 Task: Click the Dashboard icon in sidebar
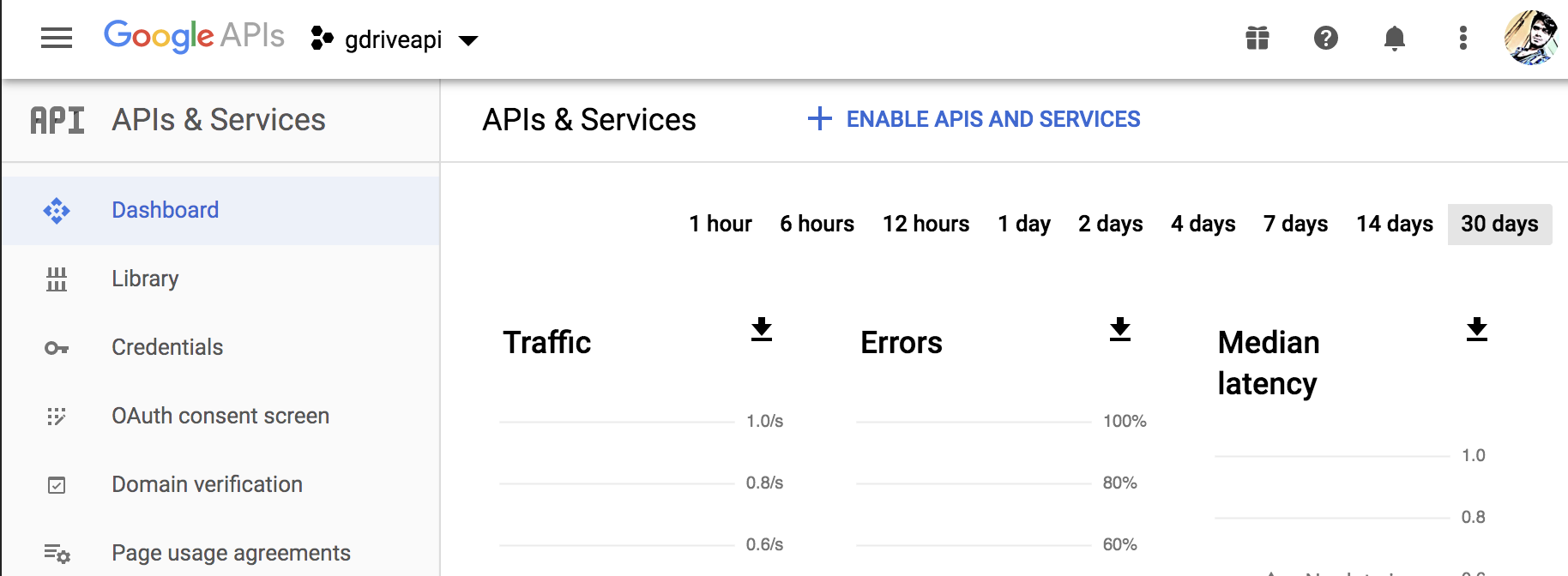click(x=57, y=211)
